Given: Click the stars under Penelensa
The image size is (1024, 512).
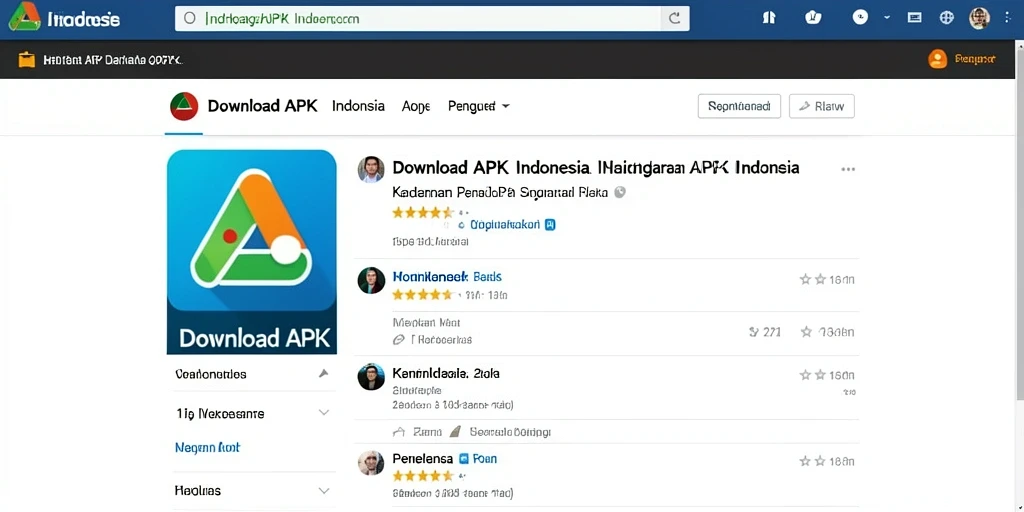Looking at the screenshot, I should click(423, 476).
